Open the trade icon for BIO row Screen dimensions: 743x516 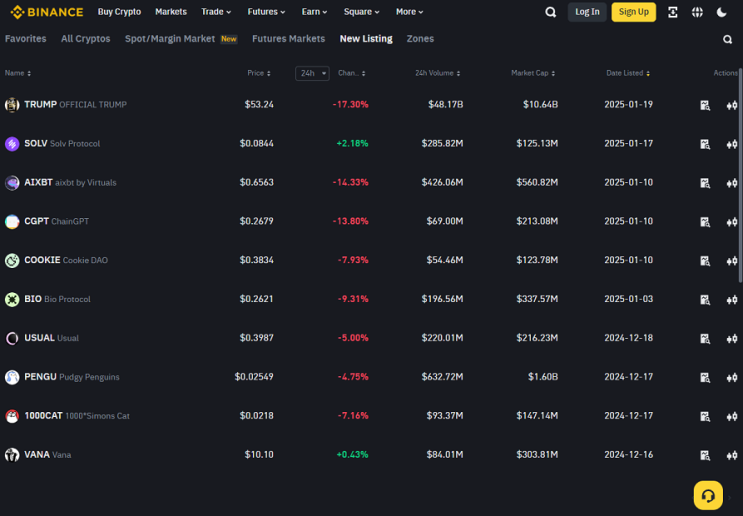point(732,299)
